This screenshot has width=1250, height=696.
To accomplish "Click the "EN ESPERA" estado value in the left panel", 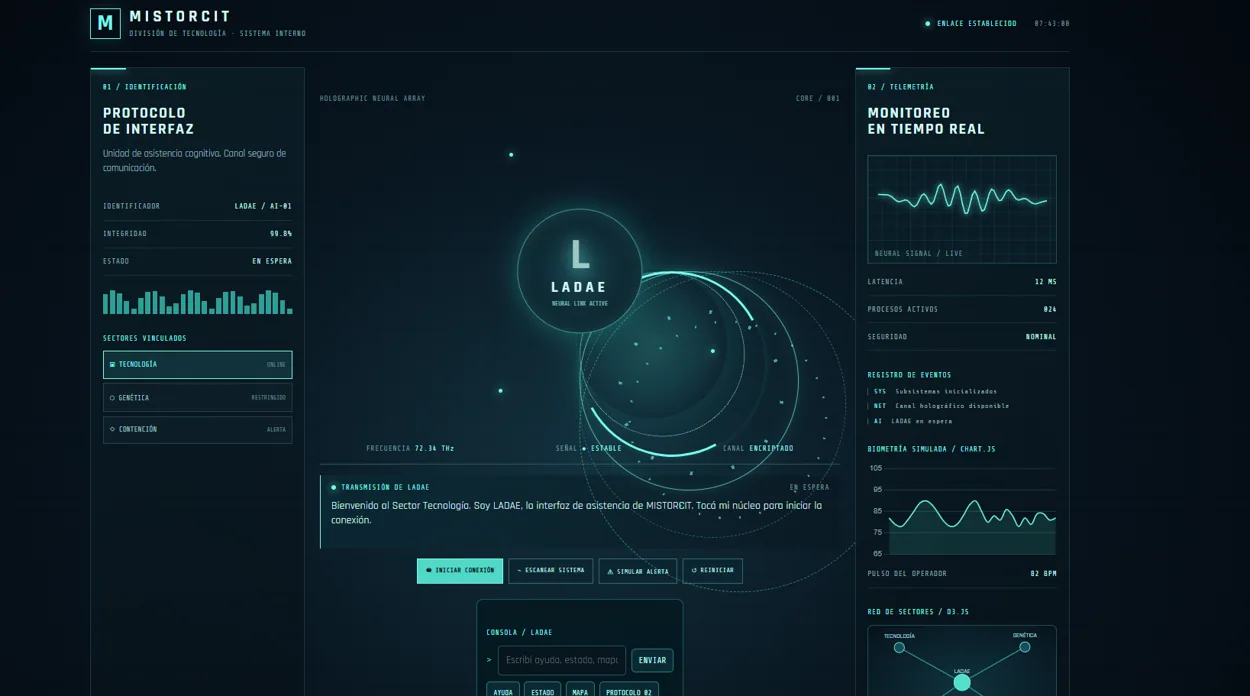I will [272, 261].
